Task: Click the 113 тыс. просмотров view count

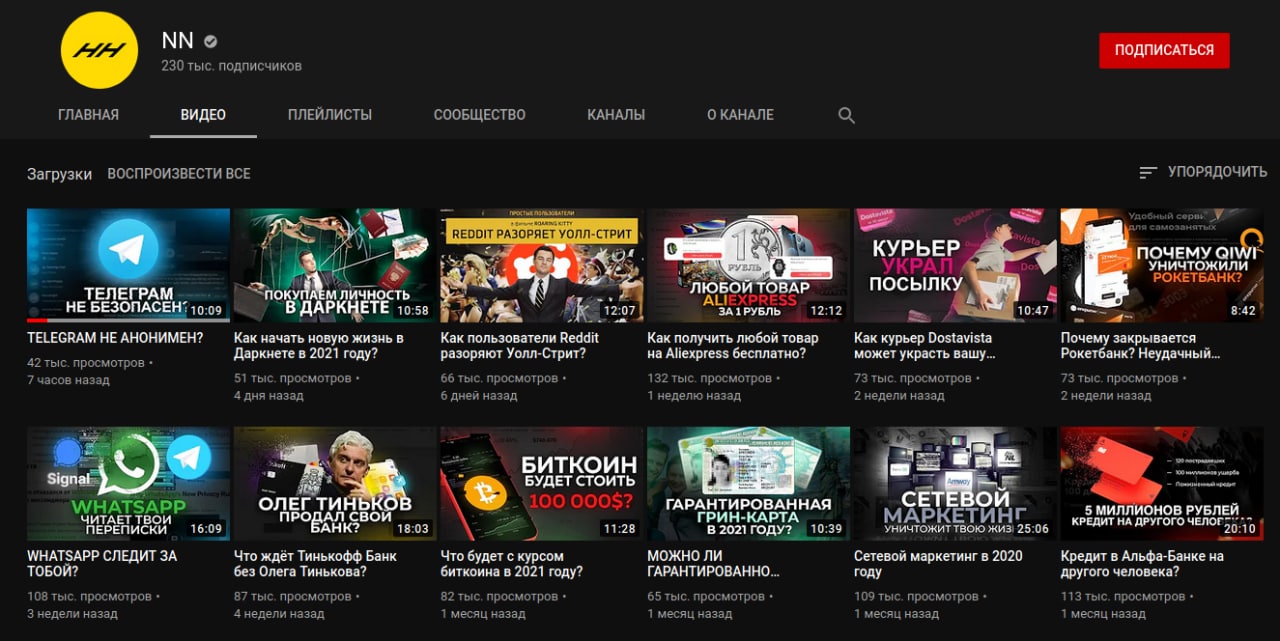Action: point(1123,597)
